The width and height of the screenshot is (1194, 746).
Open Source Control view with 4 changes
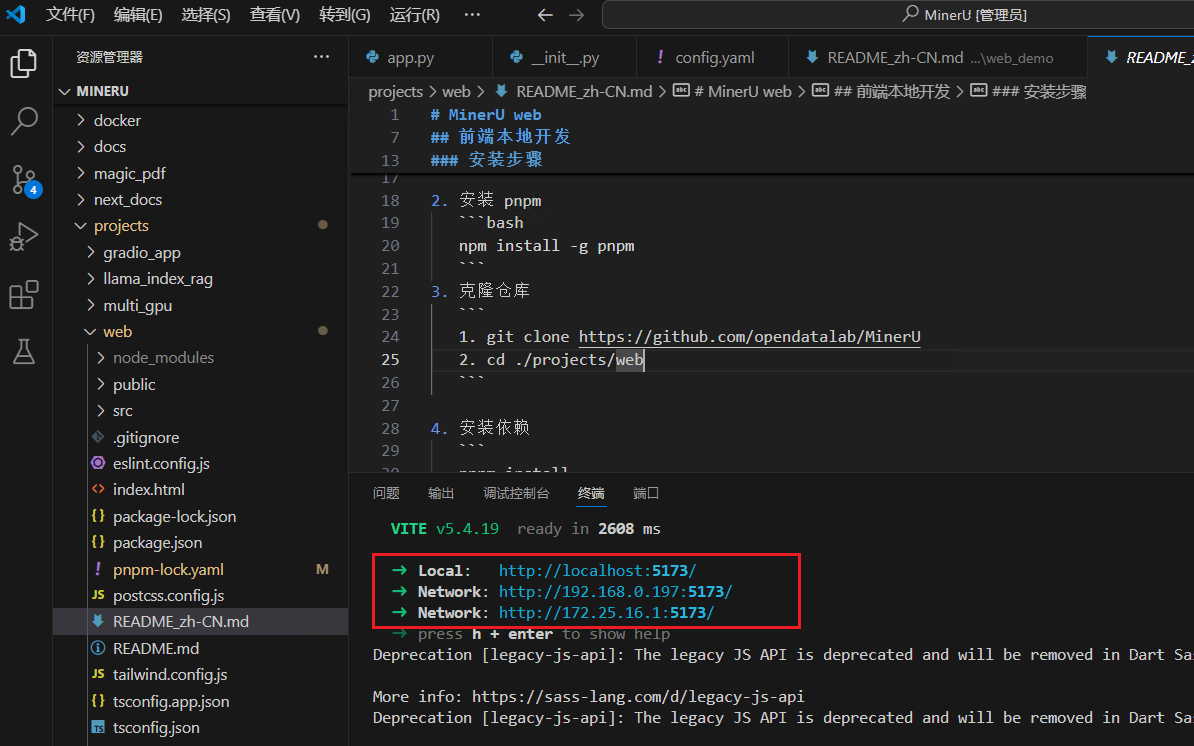tap(24, 180)
